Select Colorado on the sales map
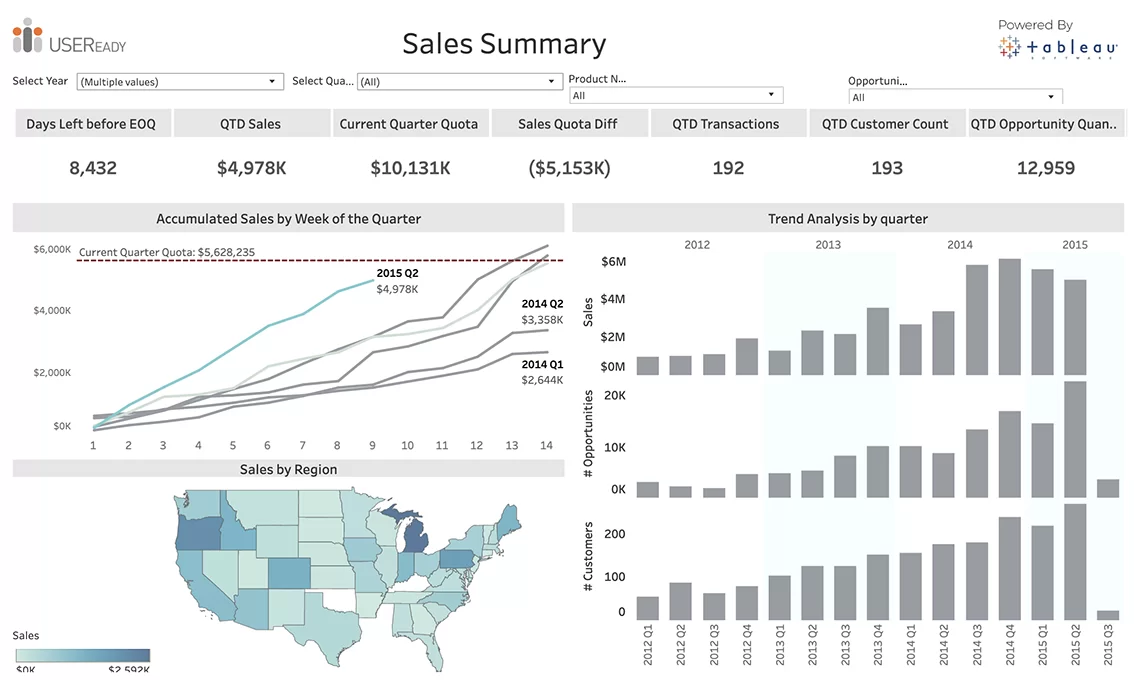1134x680 pixels. (289, 573)
